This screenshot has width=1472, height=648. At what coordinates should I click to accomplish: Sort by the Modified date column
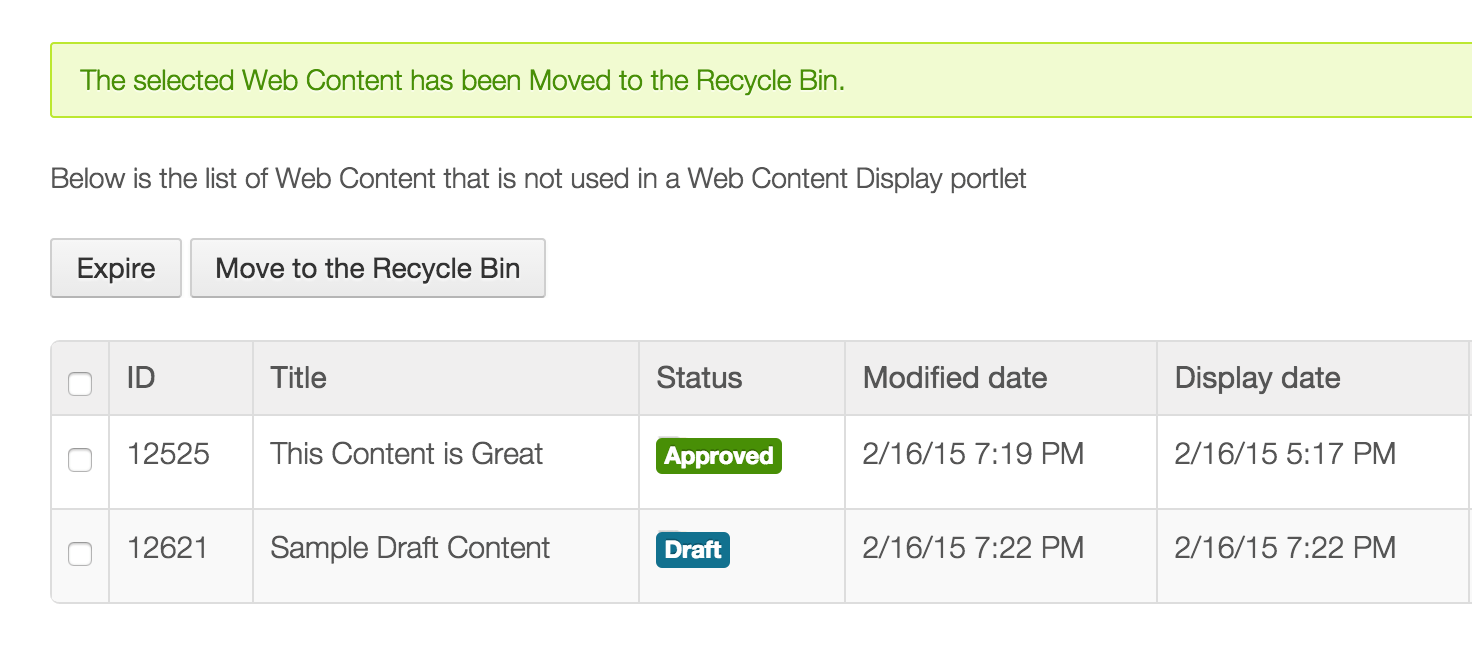955,378
